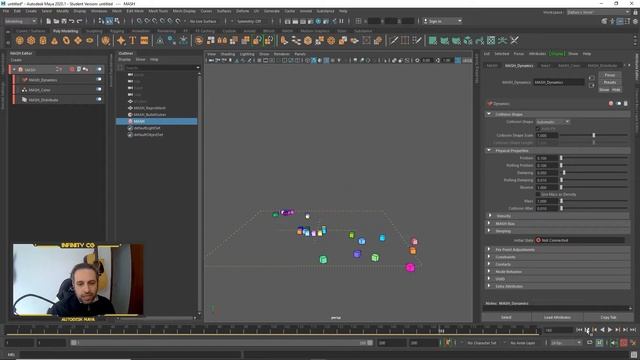The image size is (640, 360).
Task: Click the Copy Tab button
Action: click(x=608, y=317)
